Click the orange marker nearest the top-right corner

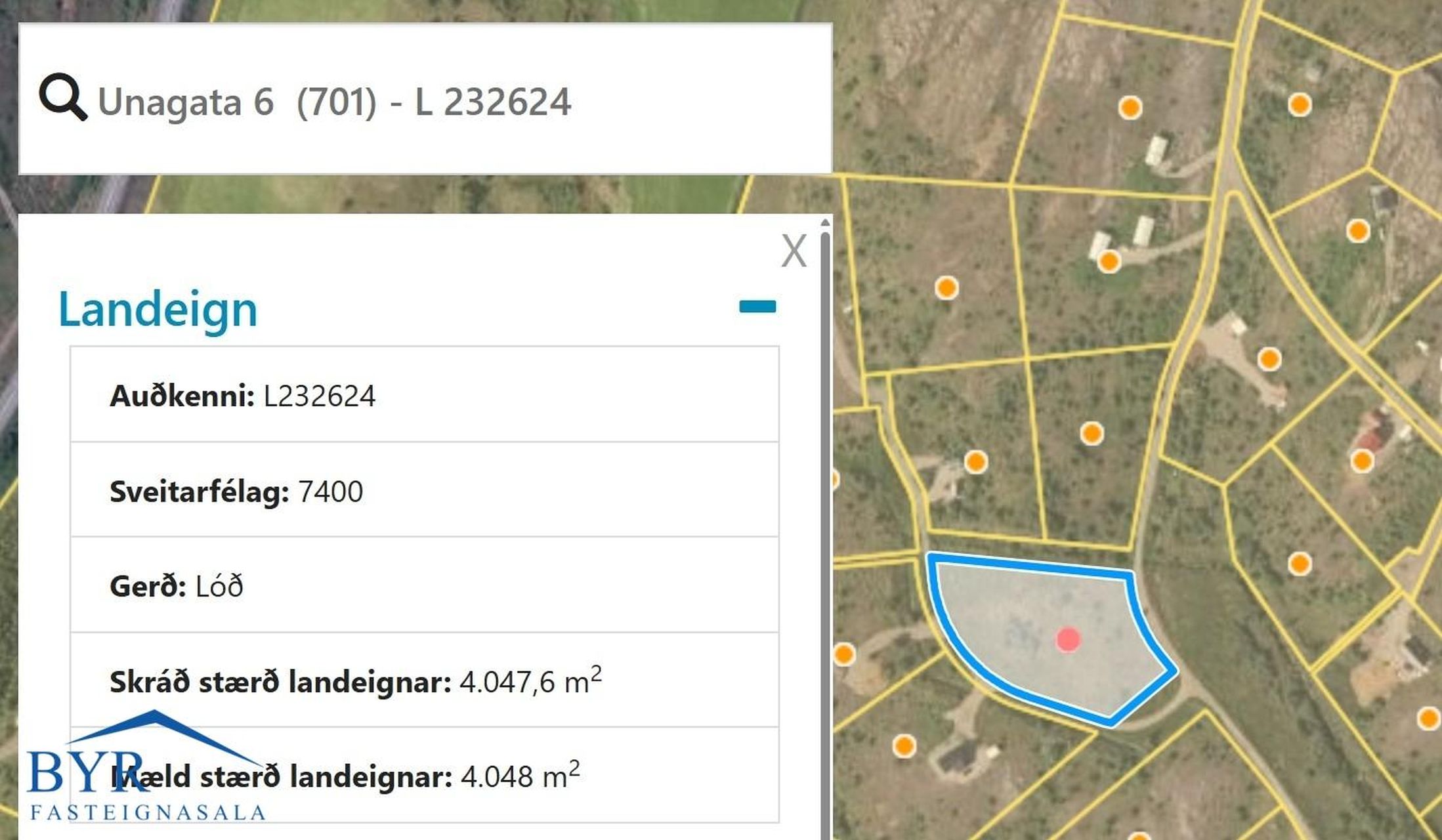click(1300, 104)
